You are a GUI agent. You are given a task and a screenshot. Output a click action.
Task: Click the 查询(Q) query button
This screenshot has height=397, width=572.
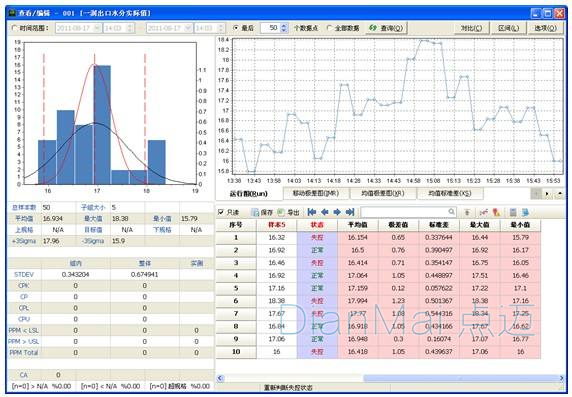[386, 28]
